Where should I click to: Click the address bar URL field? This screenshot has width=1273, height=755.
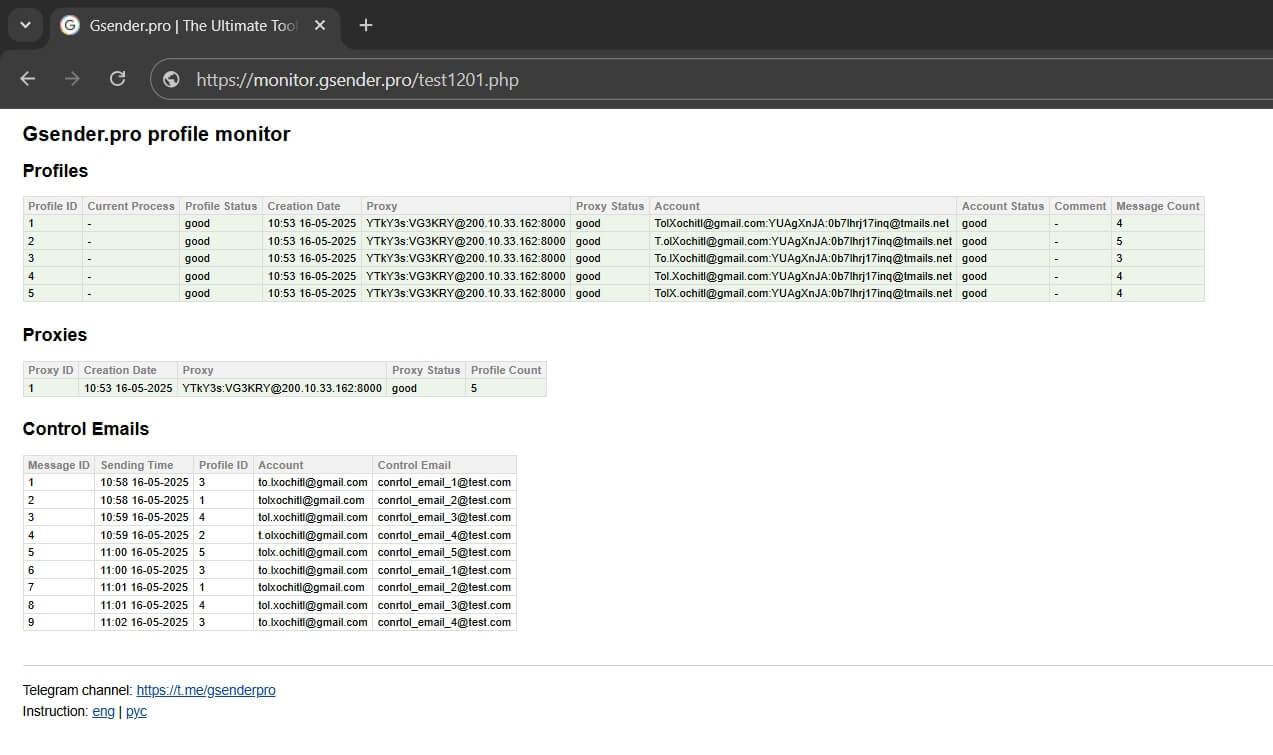(x=700, y=80)
